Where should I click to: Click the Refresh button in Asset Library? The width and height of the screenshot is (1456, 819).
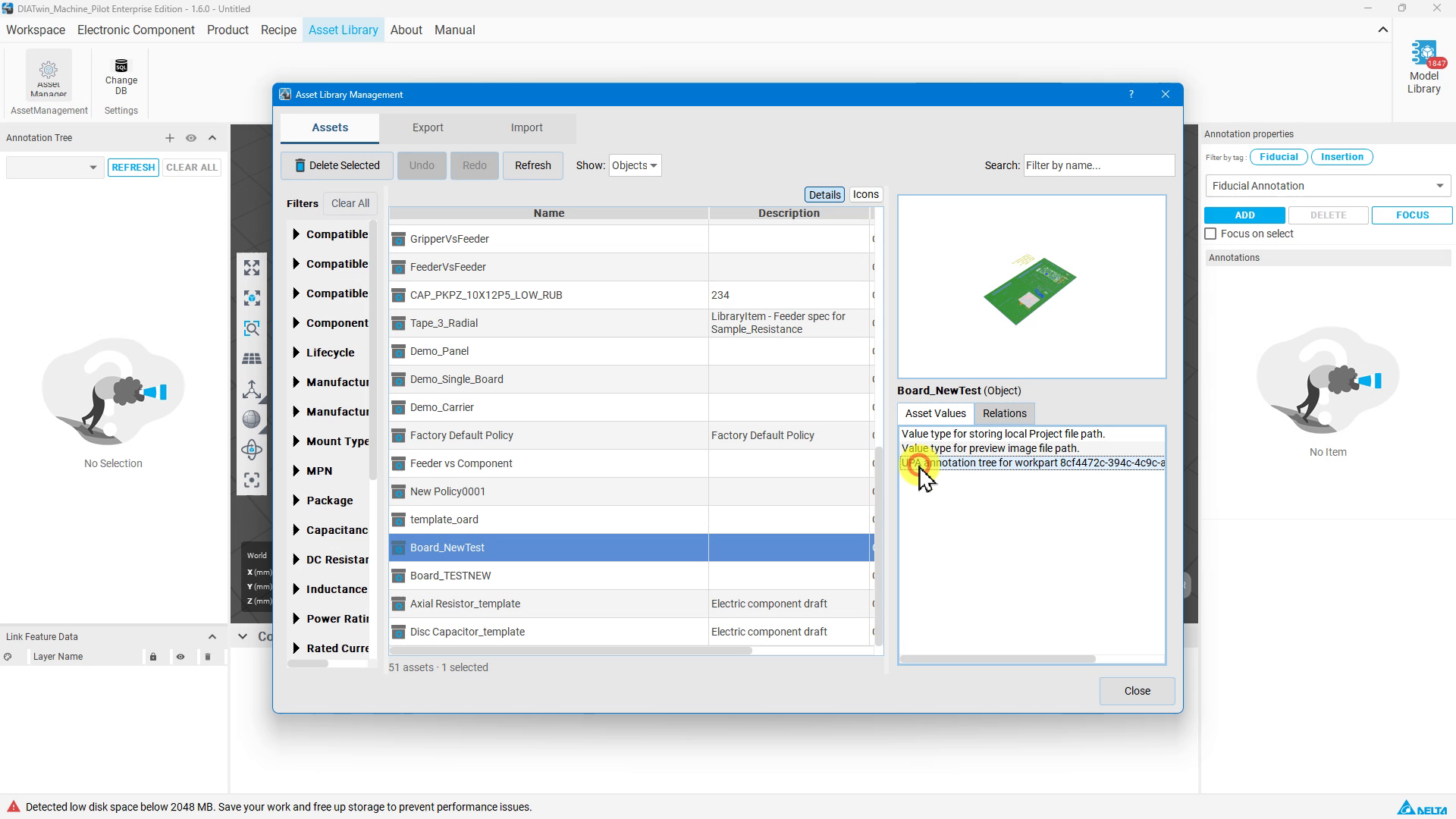coord(532,165)
